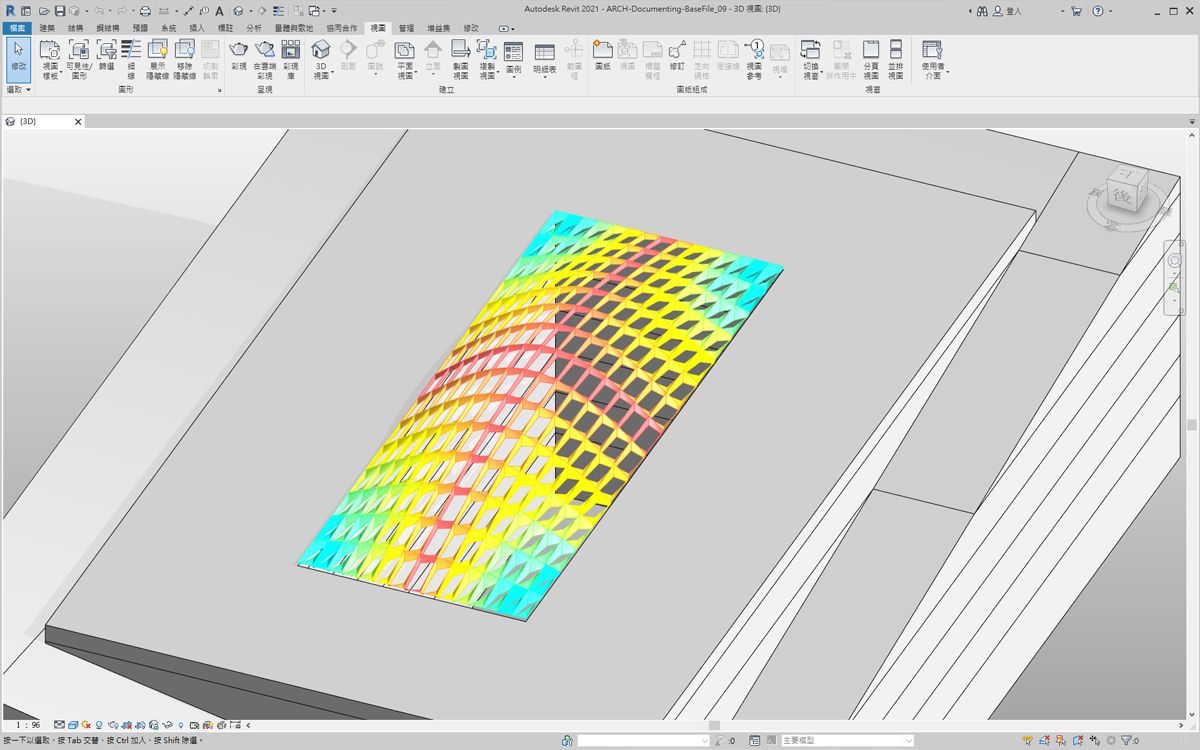Click 分頁視圖 (Tab Views)
Image resolution: width=1200 pixels, height=750 pixels.
871,60
